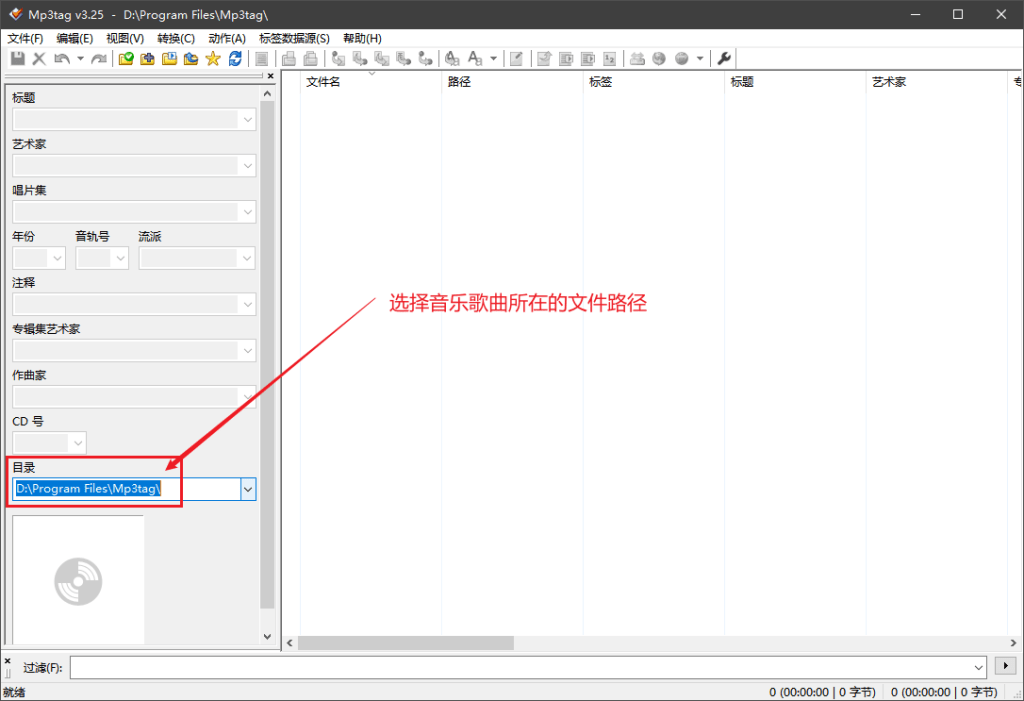The image size is (1024, 701).
Task: Click the 就绪 status bar text
Action: [x=14, y=693]
